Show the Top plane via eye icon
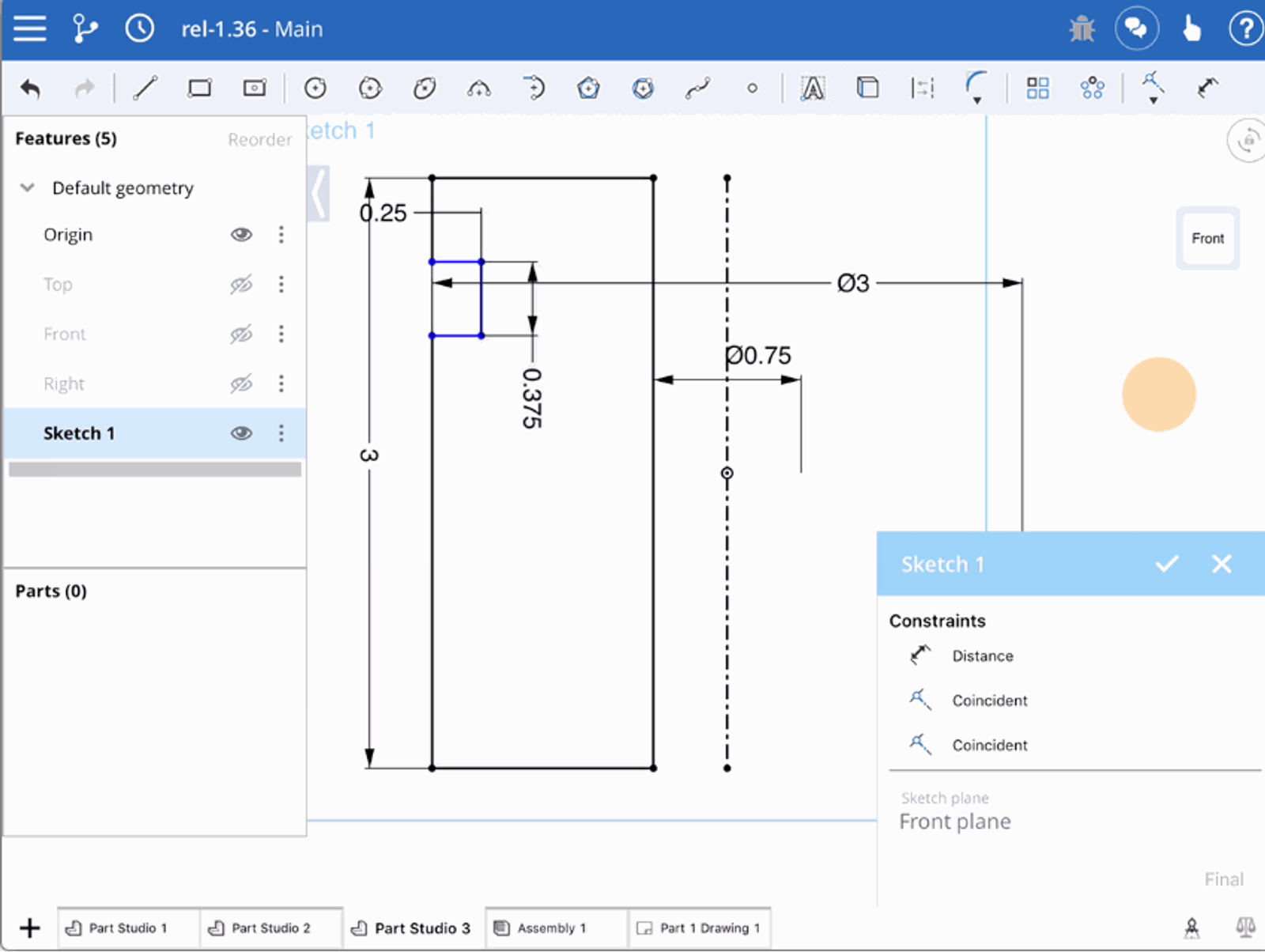This screenshot has width=1265, height=952. 241,285
